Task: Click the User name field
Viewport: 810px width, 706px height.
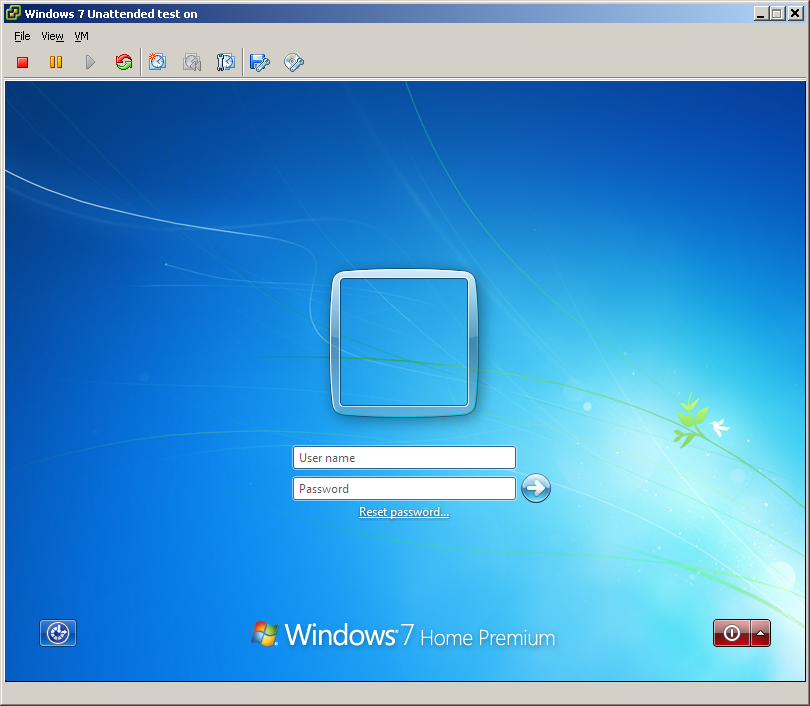Action: pos(404,458)
